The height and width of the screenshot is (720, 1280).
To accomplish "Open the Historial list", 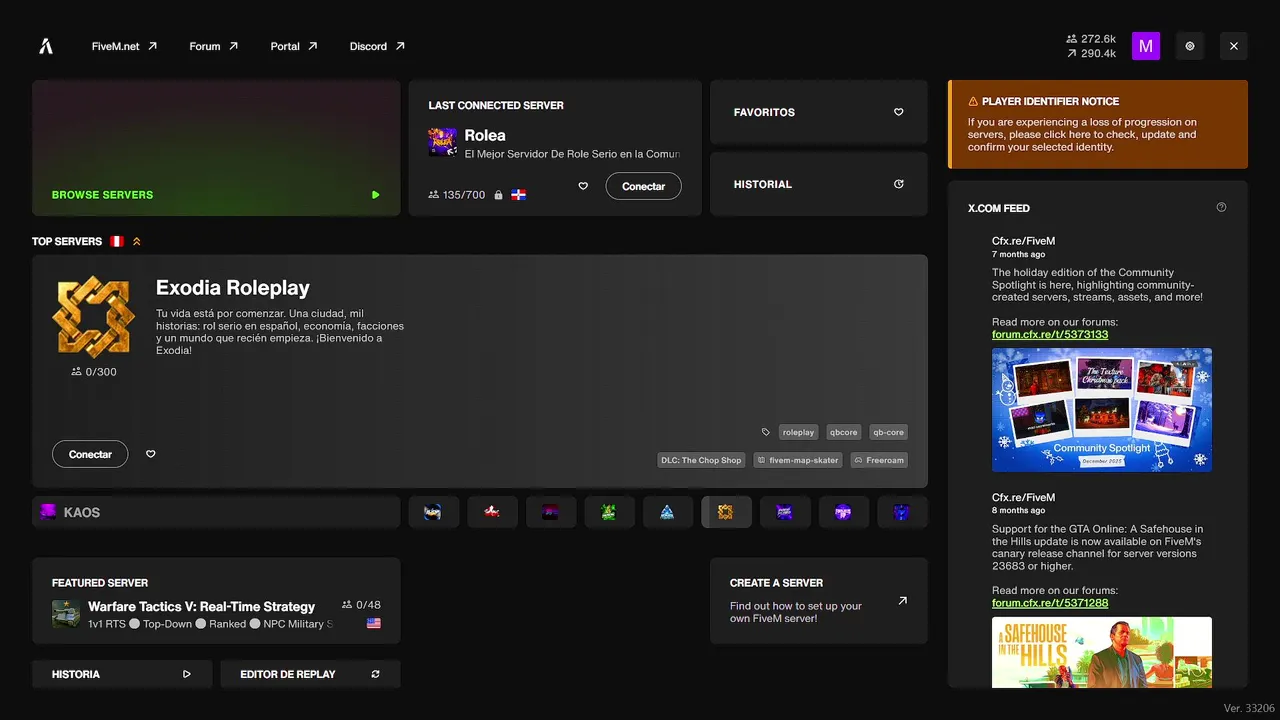I will pos(819,184).
